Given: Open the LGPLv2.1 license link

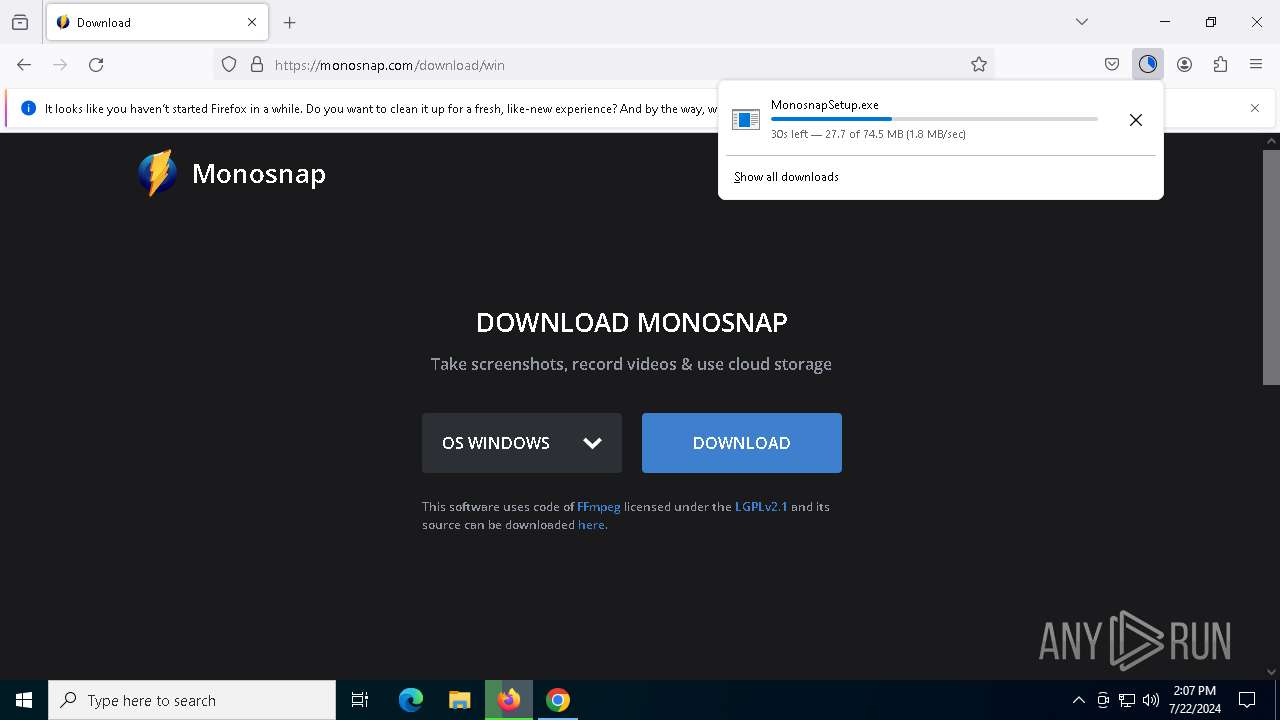Looking at the screenshot, I should pyautogui.click(x=761, y=507).
